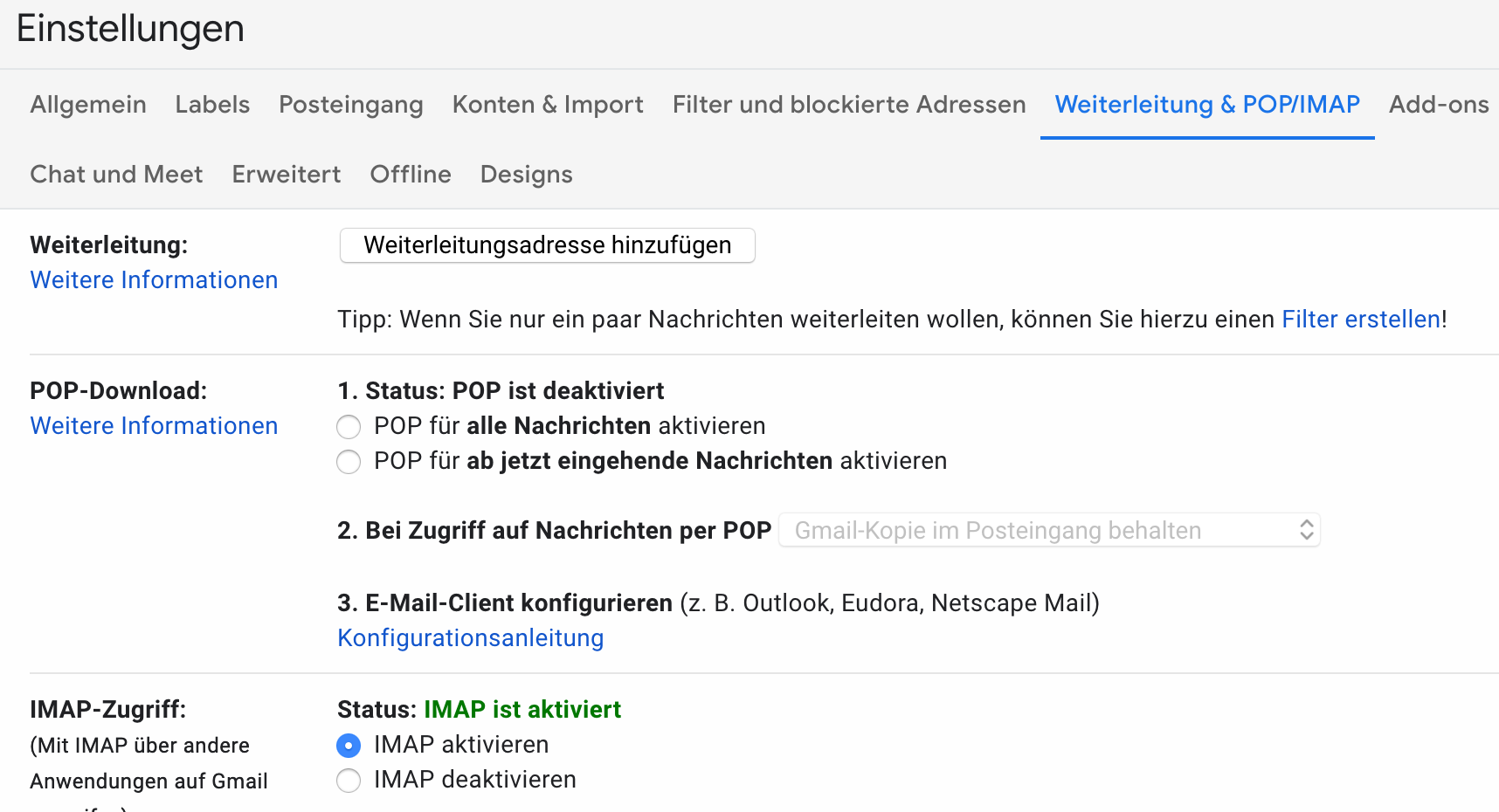Click Weiterleitungsadresse hinzufügen button

click(548, 245)
